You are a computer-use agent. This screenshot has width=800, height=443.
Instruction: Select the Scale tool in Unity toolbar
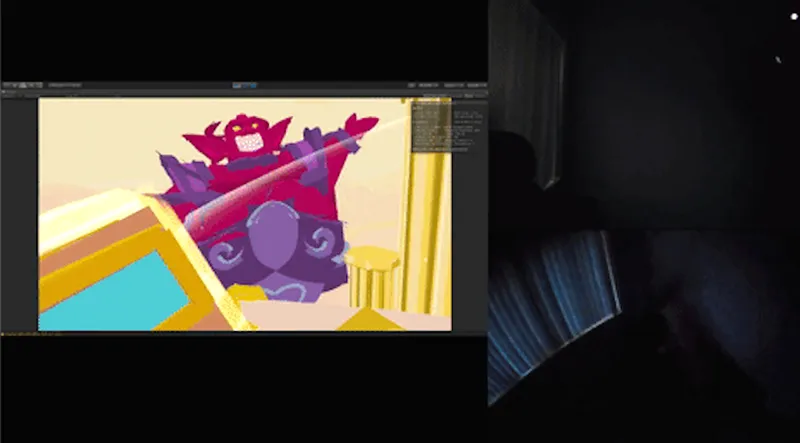[26, 86]
